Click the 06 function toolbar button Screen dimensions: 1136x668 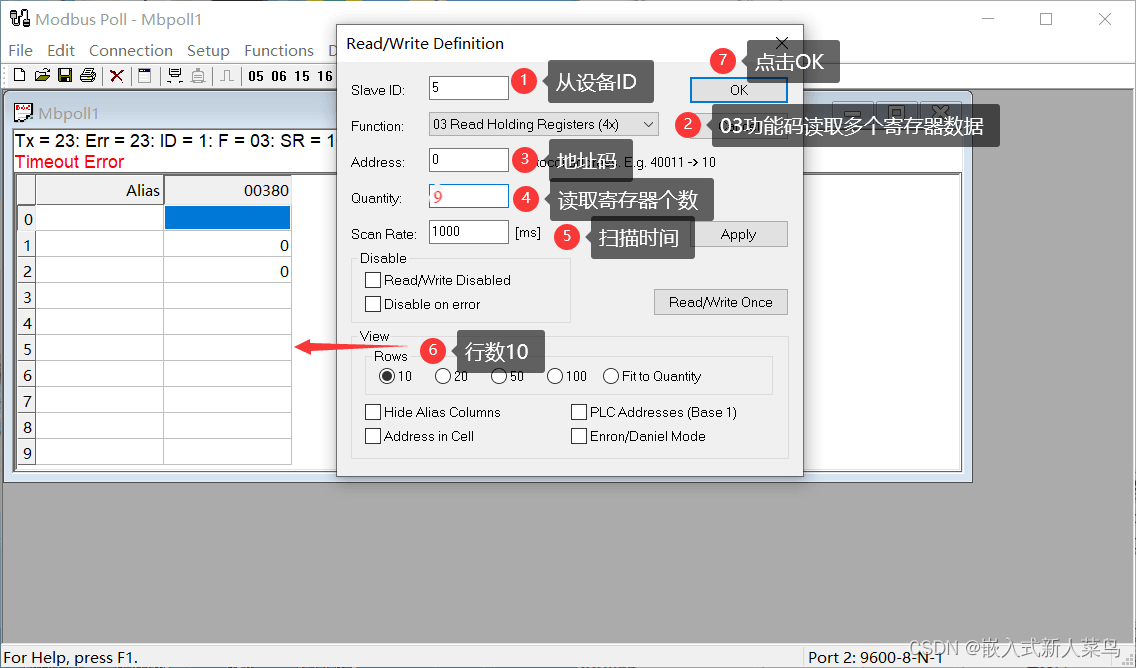click(279, 76)
